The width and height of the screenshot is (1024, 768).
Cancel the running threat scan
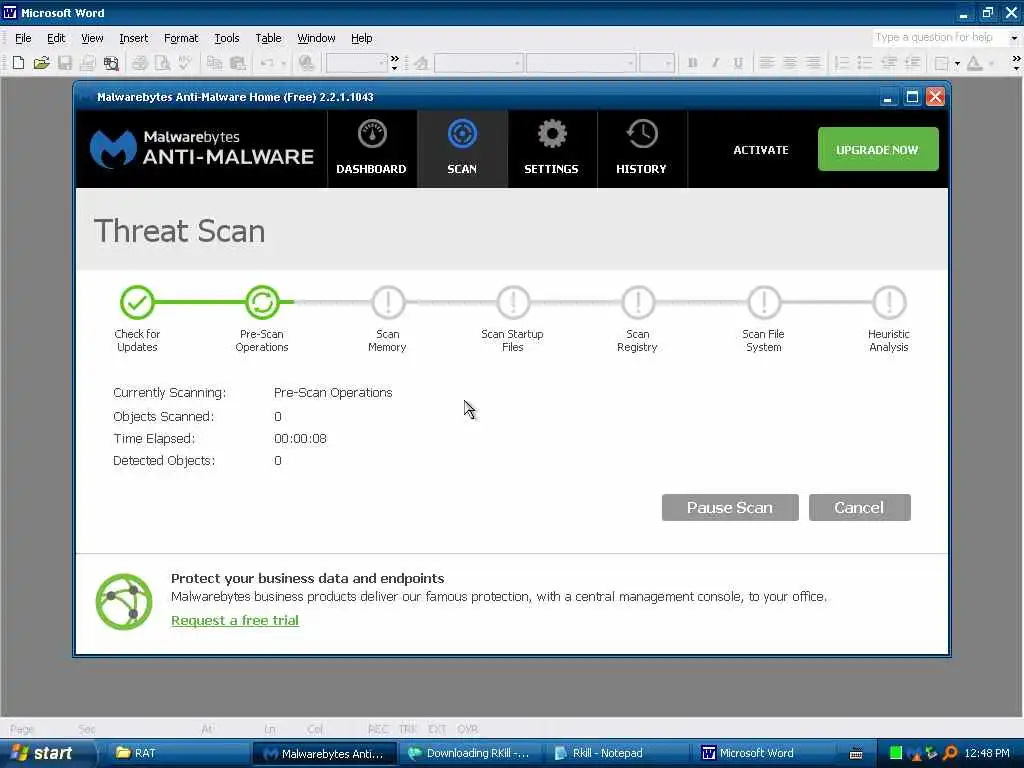[x=859, y=507]
